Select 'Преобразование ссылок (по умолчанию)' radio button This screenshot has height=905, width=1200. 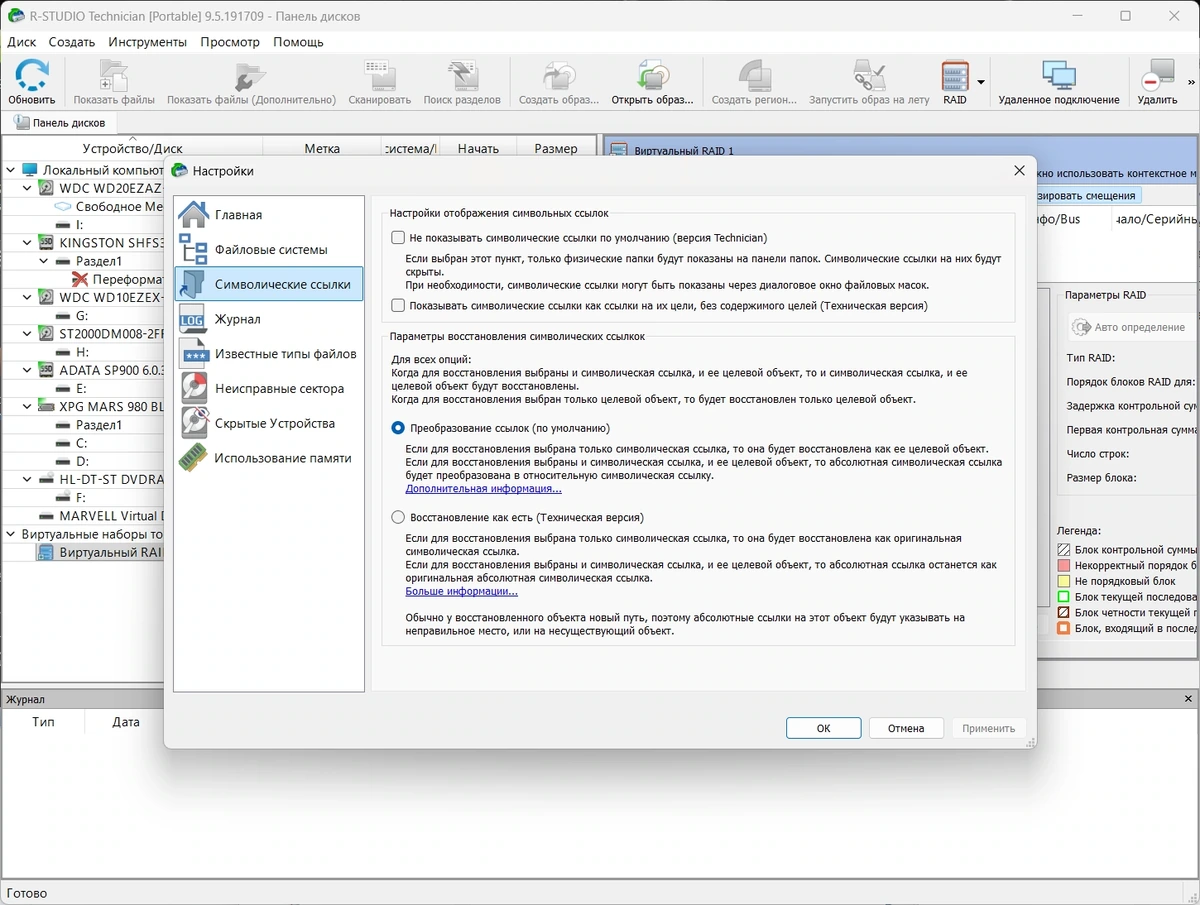point(399,428)
